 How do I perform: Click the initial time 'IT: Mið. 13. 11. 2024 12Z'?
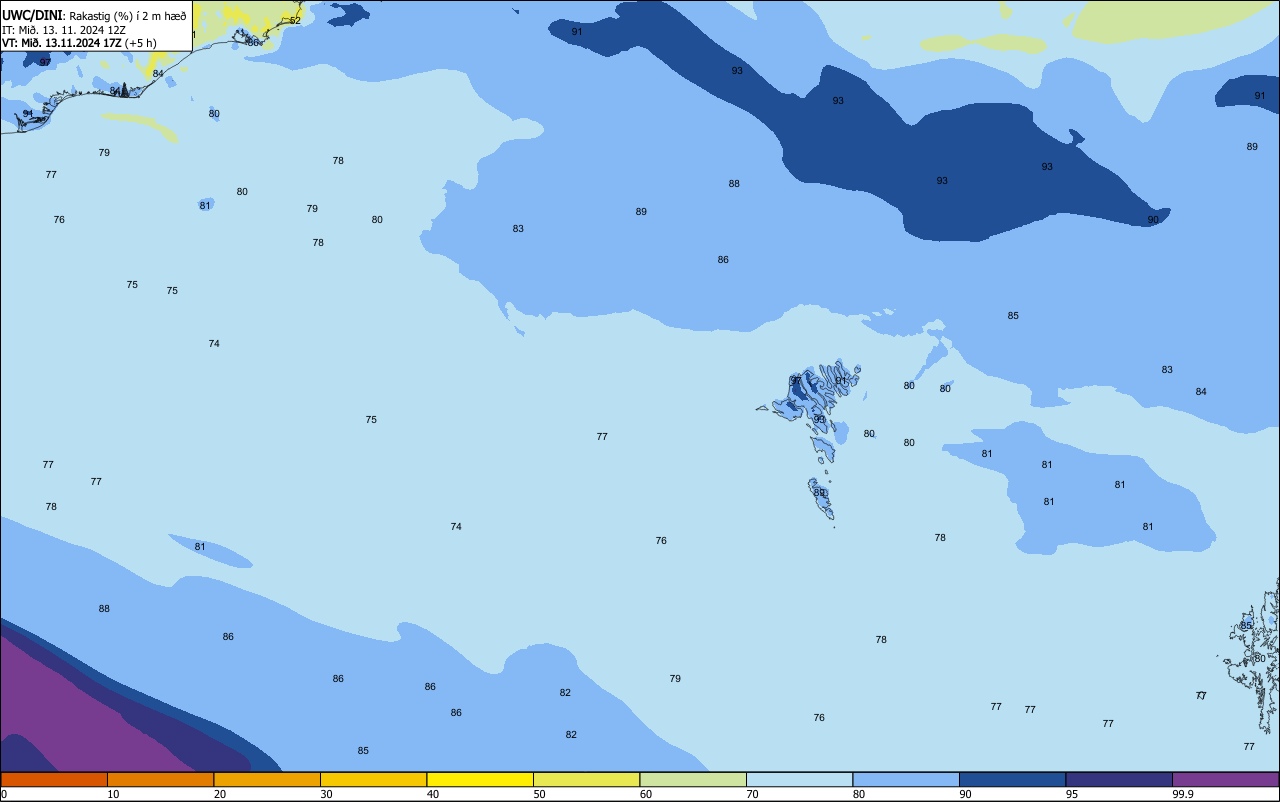(64, 30)
